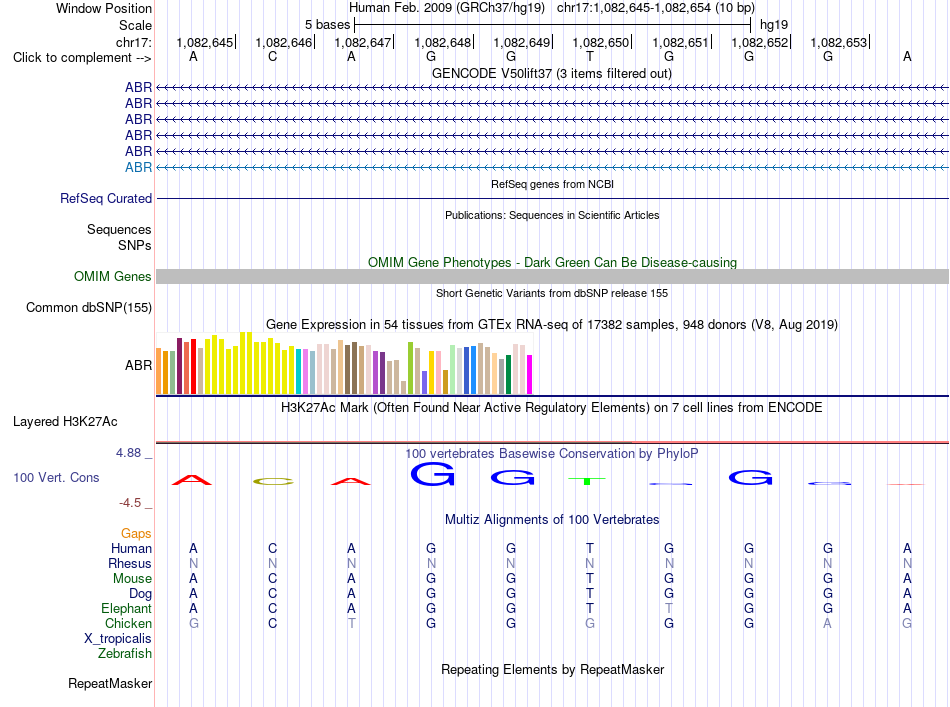Click the Multiz Alignments of 100 Vertebrates title
Image resolution: width=950 pixels, height=707 pixels.
pos(552,519)
